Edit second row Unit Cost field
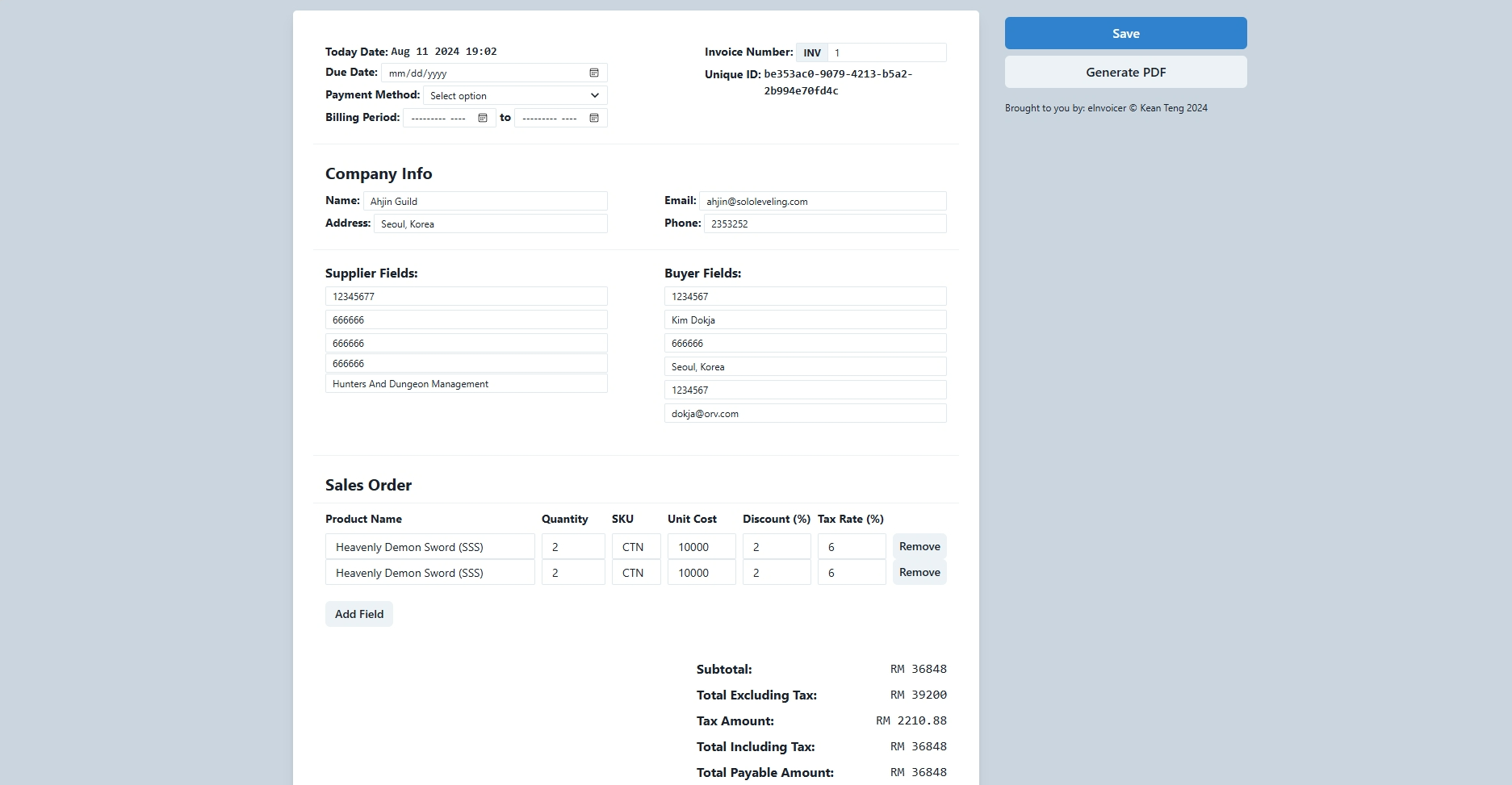Viewport: 1512px width, 785px height. coord(702,572)
